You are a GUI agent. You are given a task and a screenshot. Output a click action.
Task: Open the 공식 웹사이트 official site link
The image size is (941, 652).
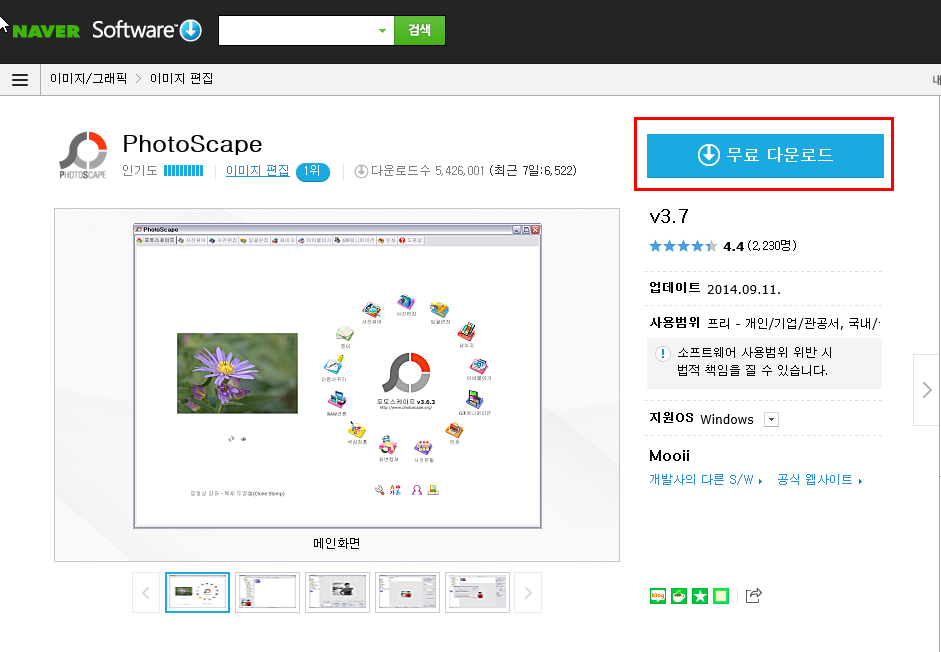820,480
